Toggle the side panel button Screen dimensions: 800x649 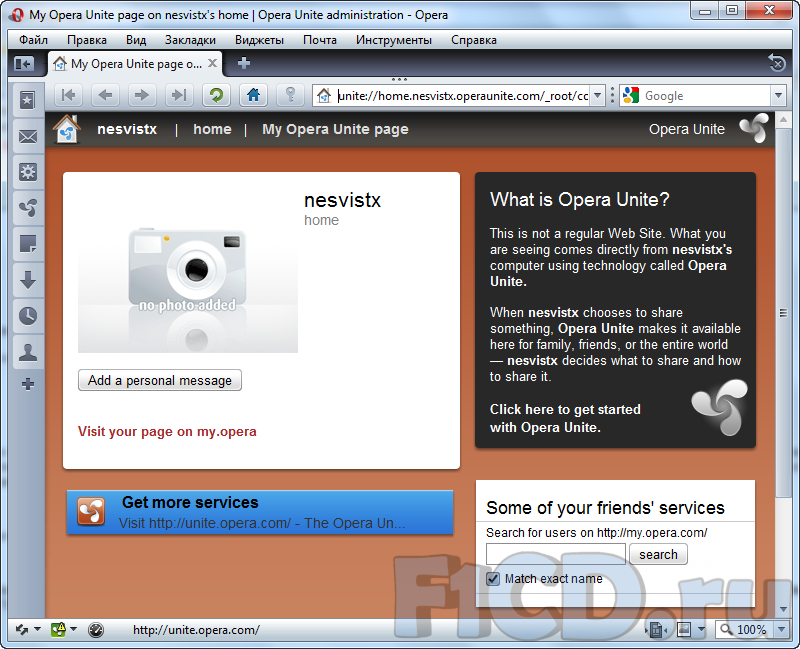click(x=24, y=64)
